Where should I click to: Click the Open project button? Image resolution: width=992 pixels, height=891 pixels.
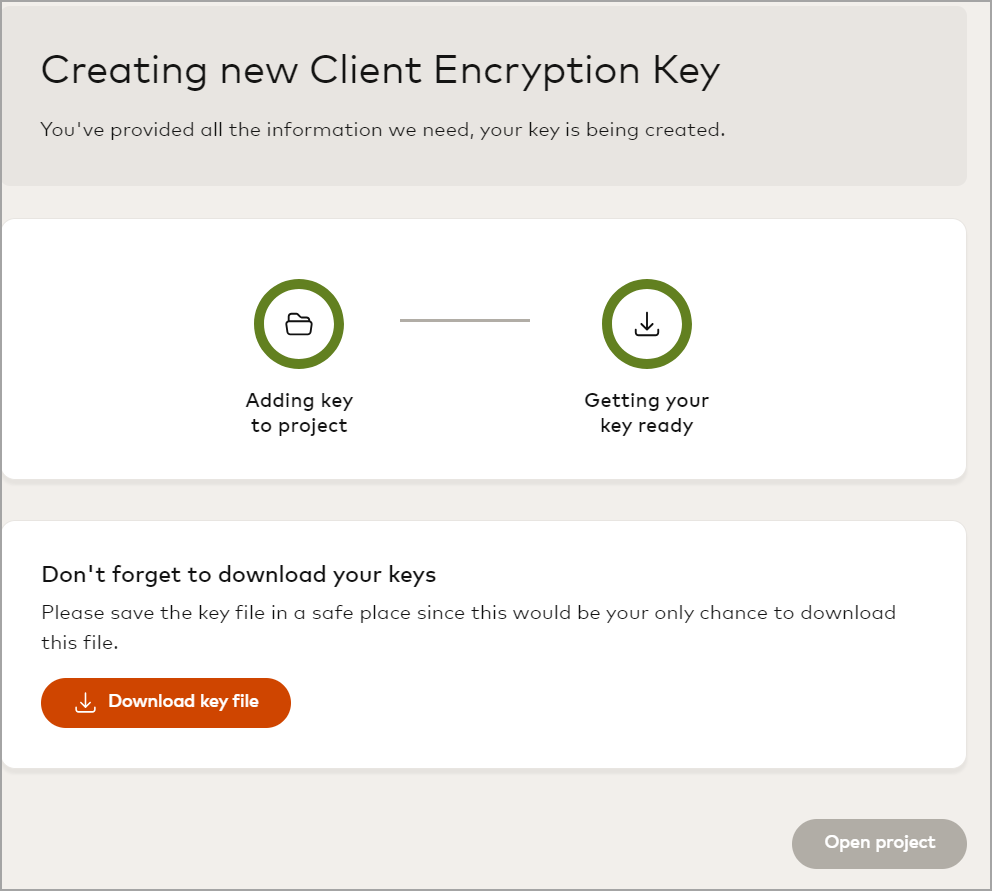[x=879, y=843]
